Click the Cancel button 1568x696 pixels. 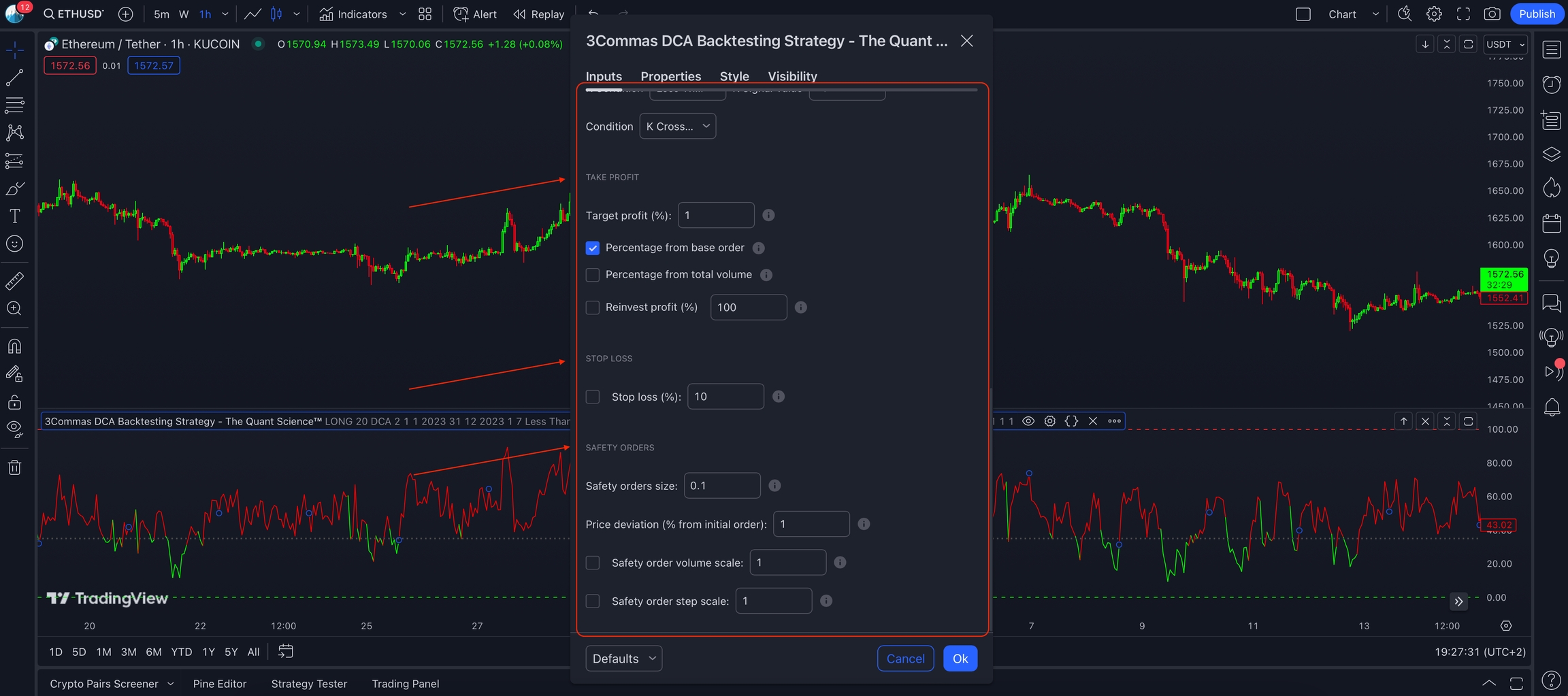[x=905, y=659]
